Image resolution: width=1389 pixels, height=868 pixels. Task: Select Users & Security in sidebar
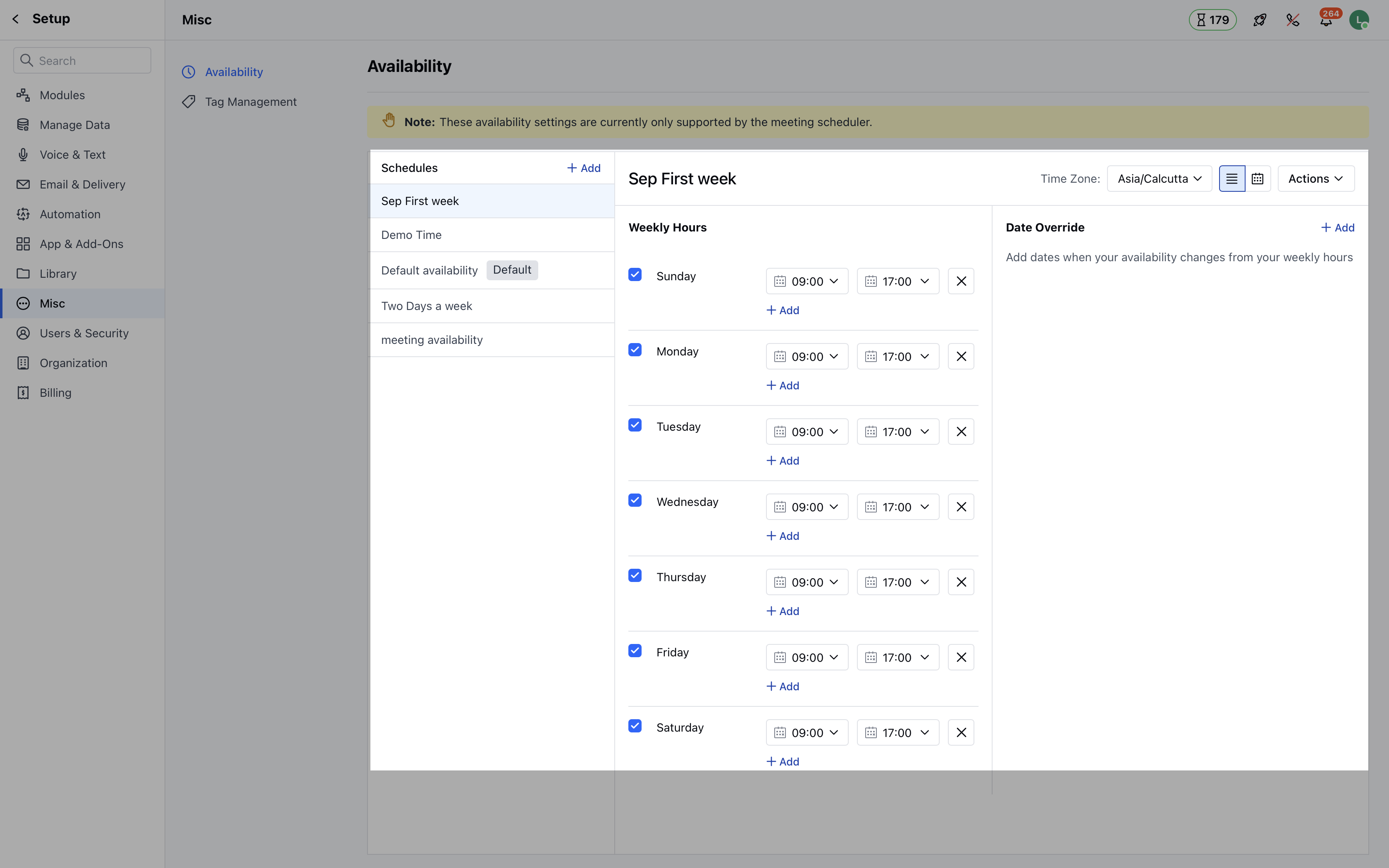tap(84, 333)
